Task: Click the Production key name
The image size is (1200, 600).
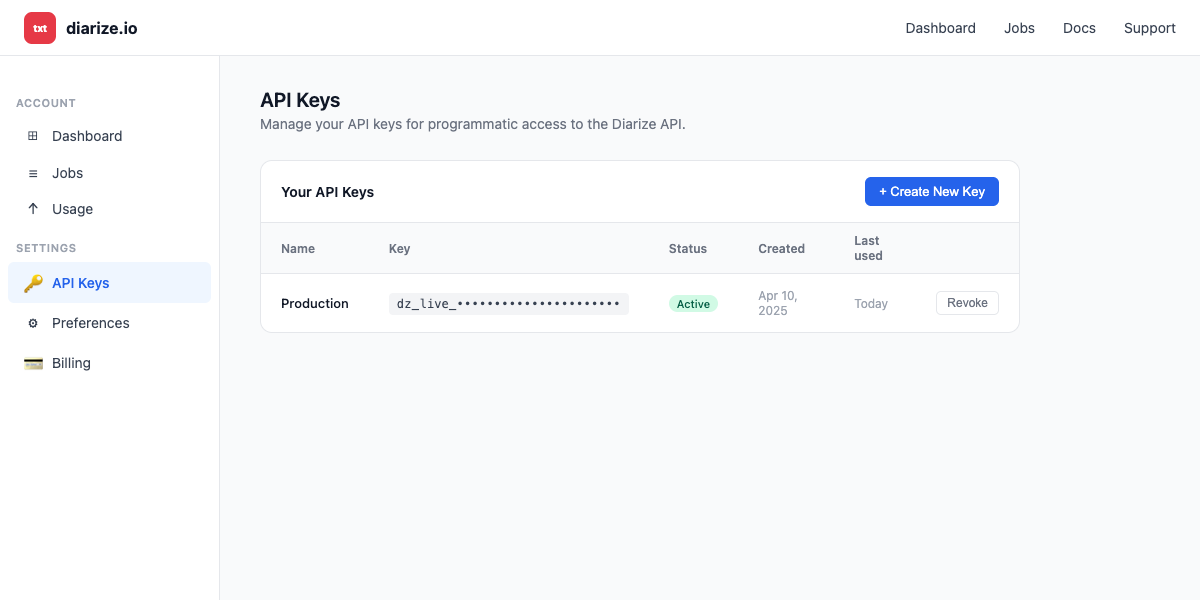Action: [x=315, y=303]
